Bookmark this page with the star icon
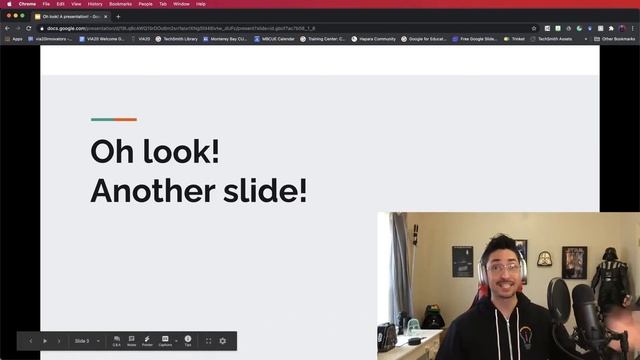 (x=534, y=29)
